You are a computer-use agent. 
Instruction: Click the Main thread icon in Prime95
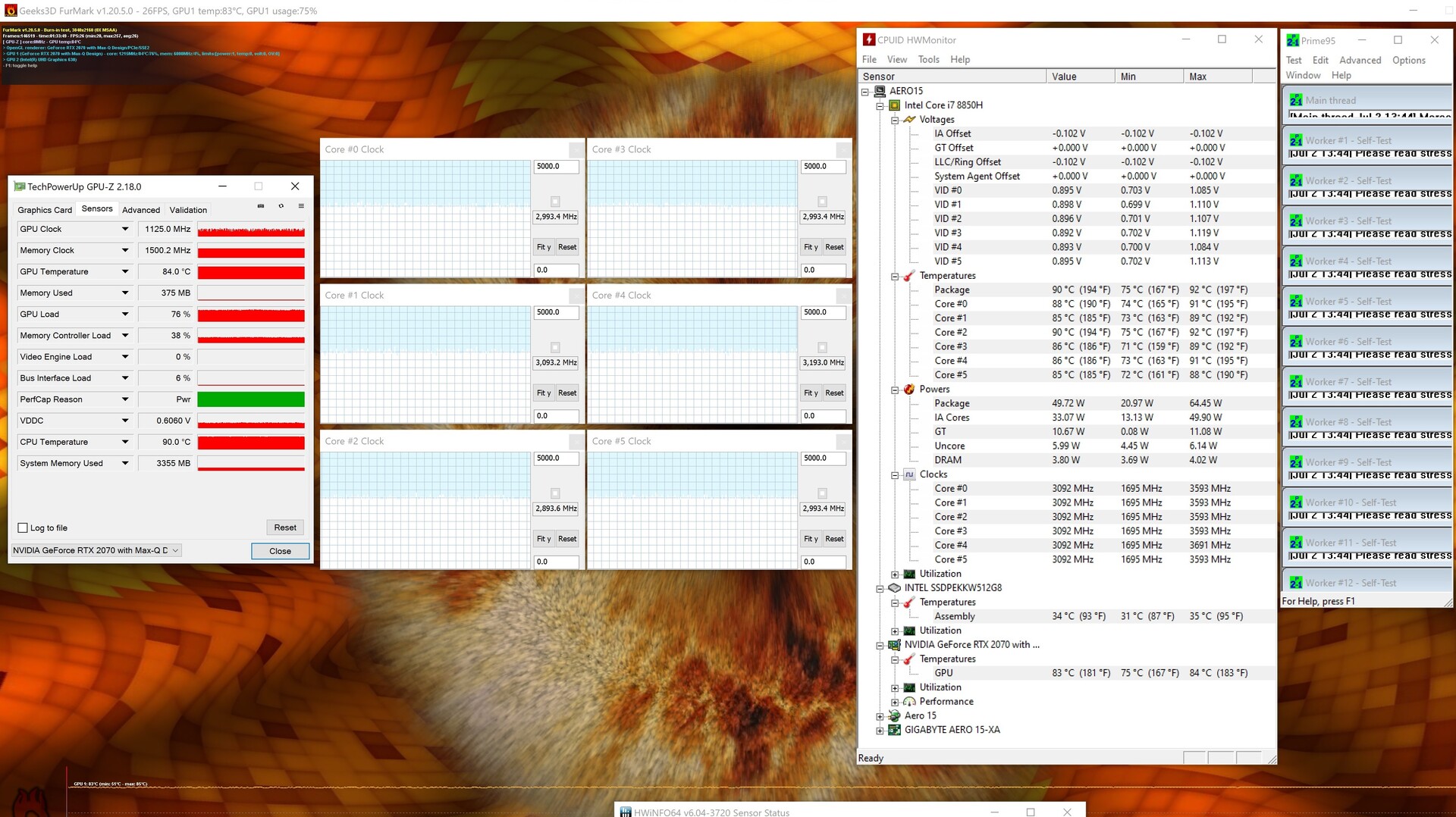(x=1296, y=100)
